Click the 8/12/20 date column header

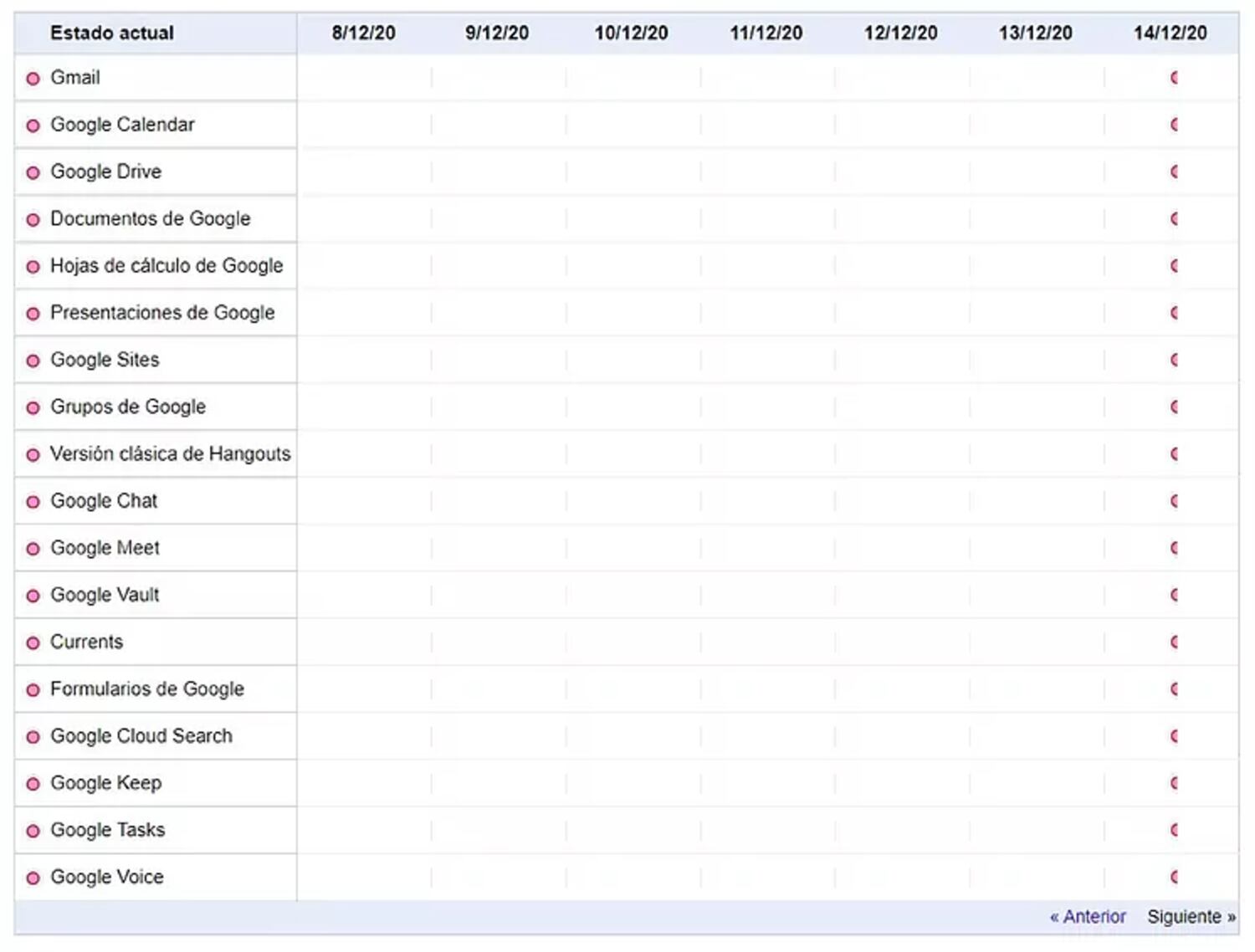coord(364,33)
